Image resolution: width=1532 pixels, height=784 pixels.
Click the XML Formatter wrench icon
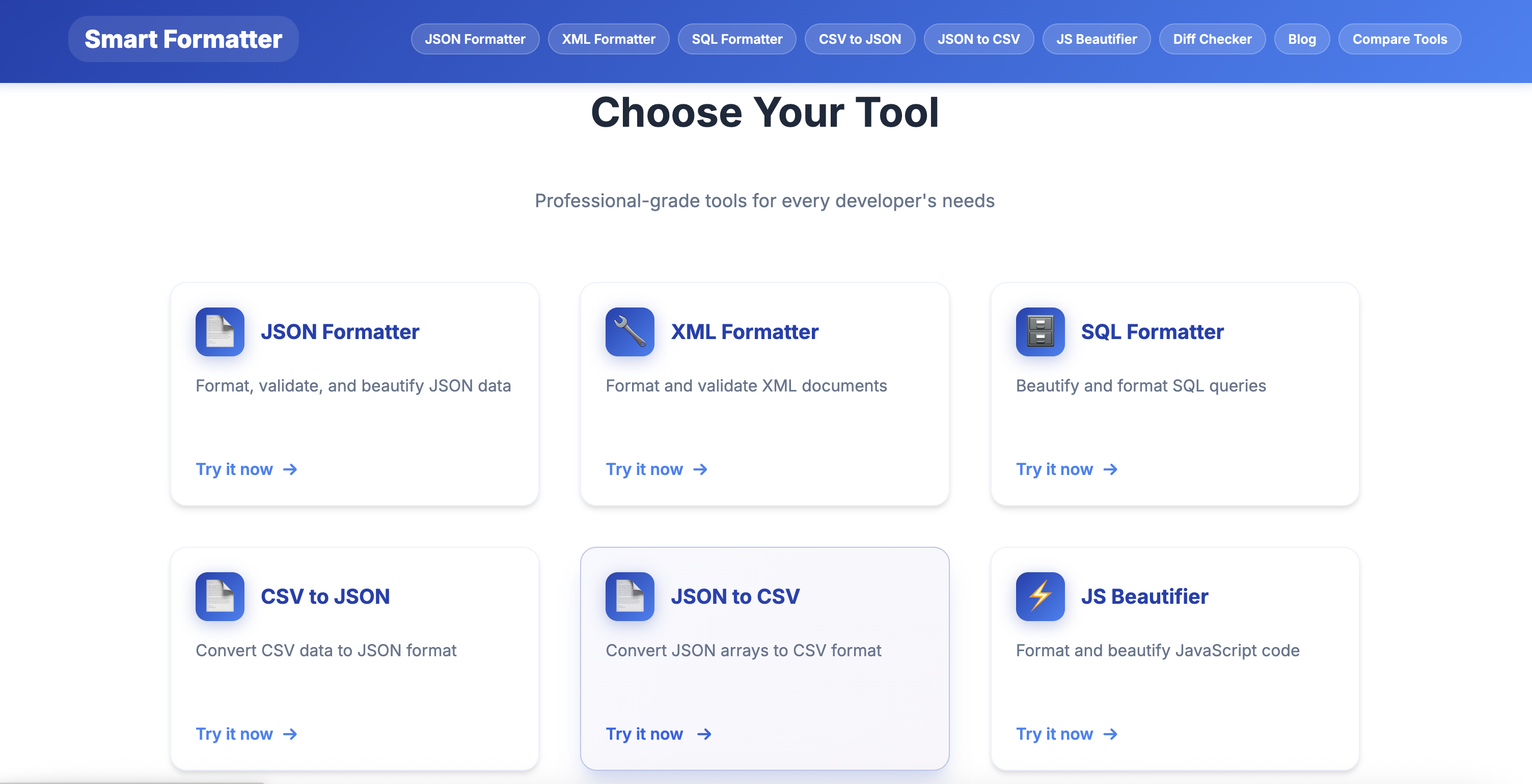(630, 331)
